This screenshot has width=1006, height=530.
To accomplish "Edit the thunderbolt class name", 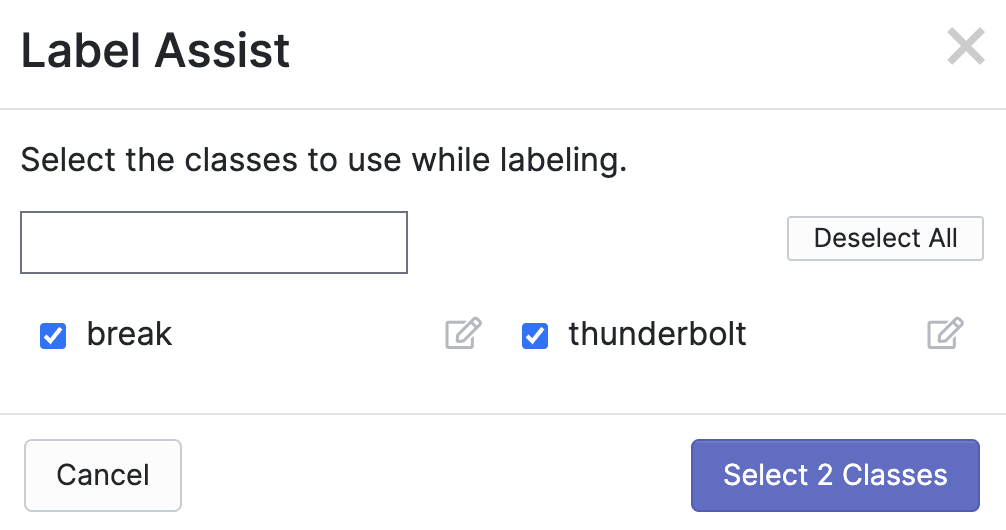I will tap(945, 334).
